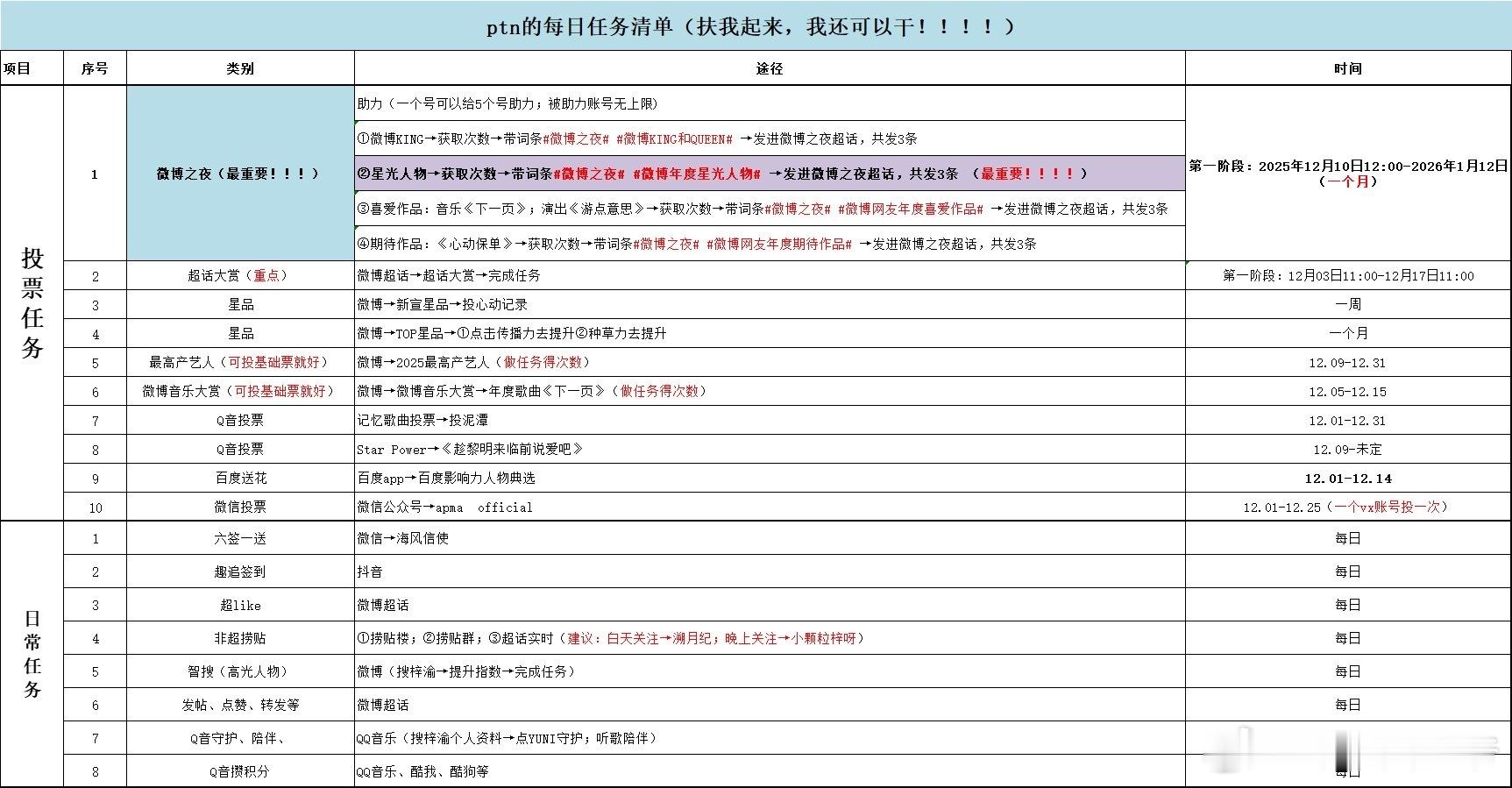Select the '时间' header cell

1348,68
